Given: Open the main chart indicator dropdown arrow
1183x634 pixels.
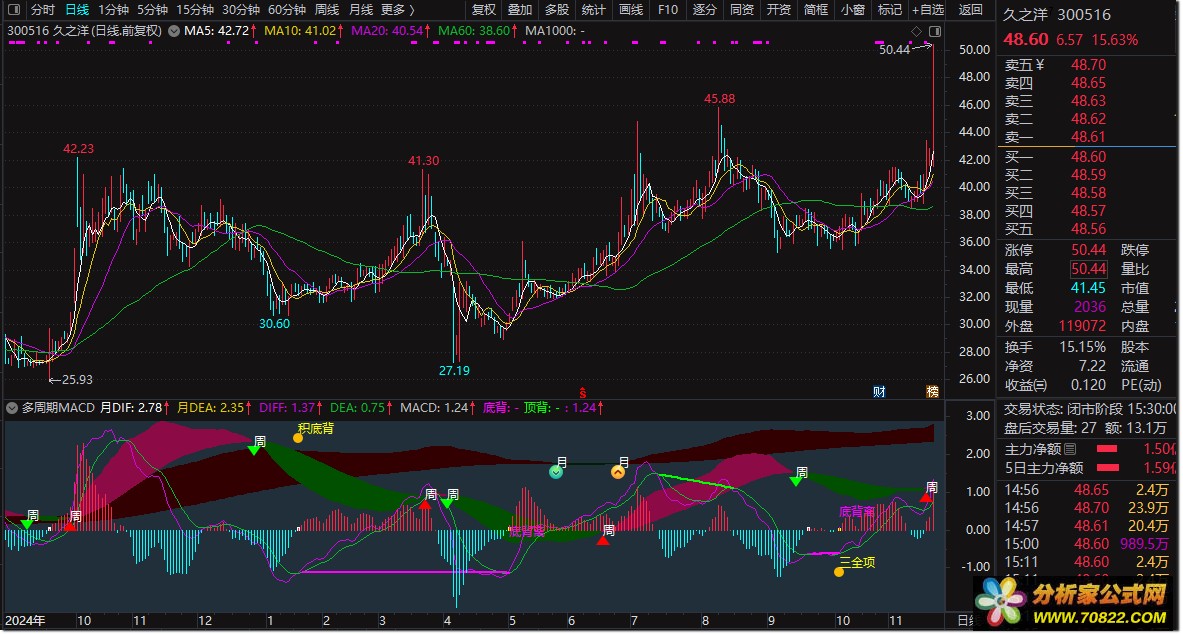Looking at the screenshot, I should (174, 30).
